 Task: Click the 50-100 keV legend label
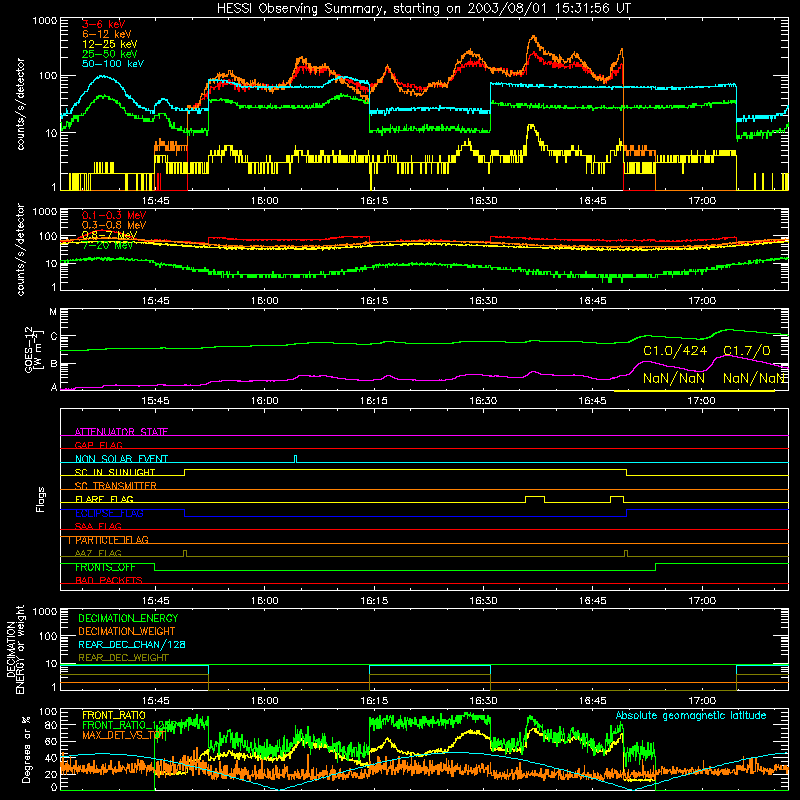pyautogui.click(x=113, y=64)
